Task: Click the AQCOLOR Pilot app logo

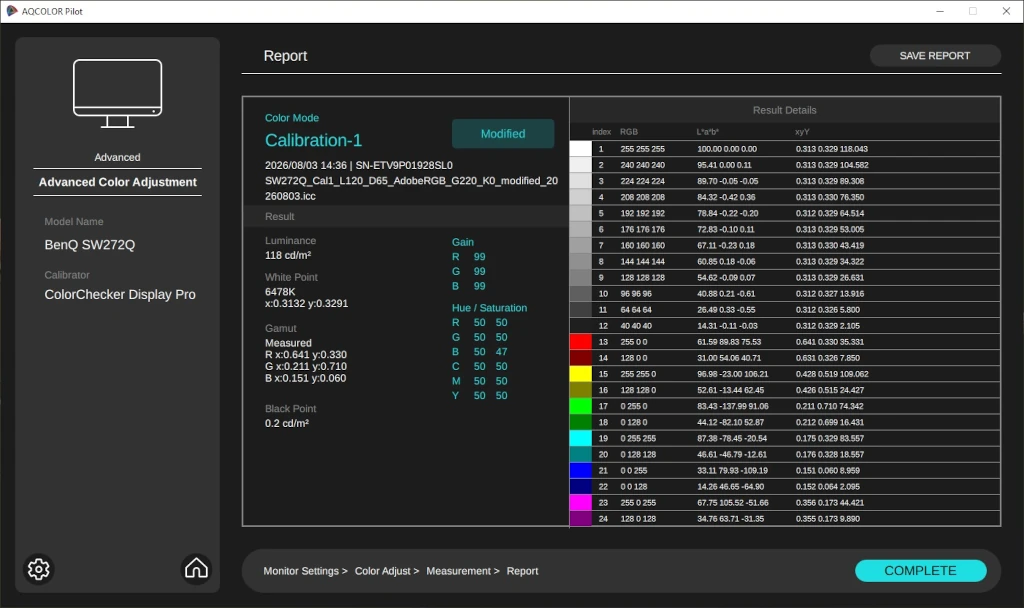Action: click(x=12, y=11)
